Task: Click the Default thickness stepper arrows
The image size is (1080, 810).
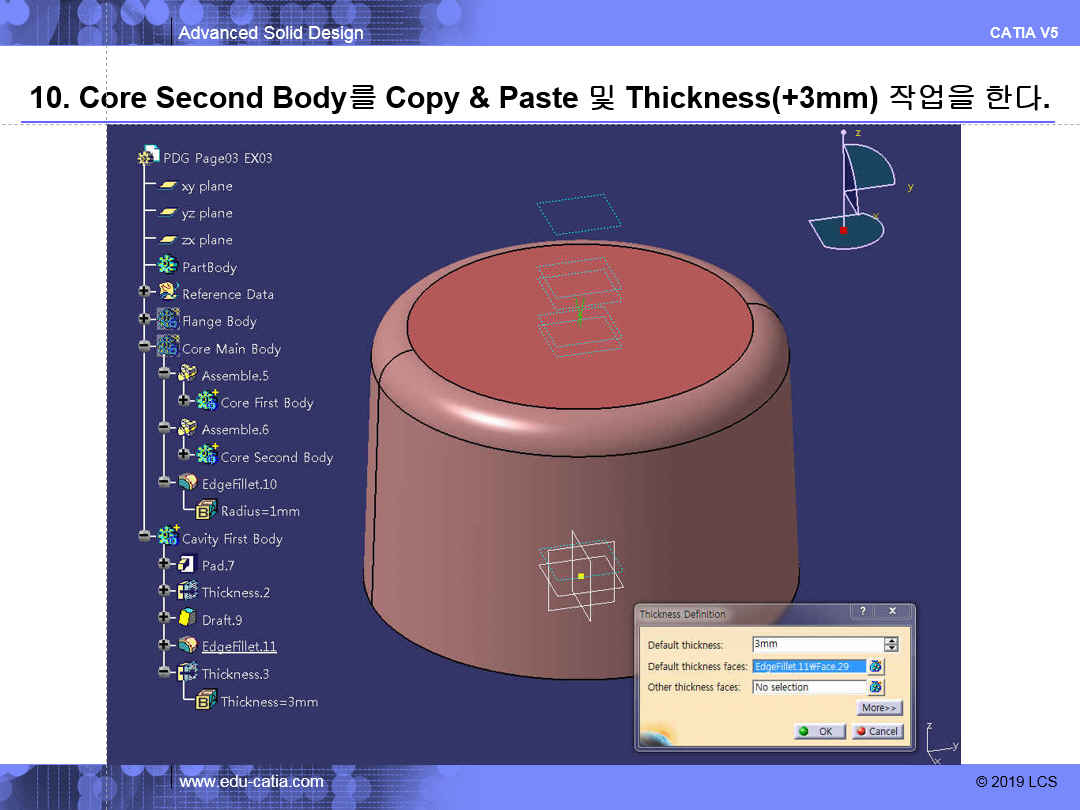Action: click(x=891, y=645)
